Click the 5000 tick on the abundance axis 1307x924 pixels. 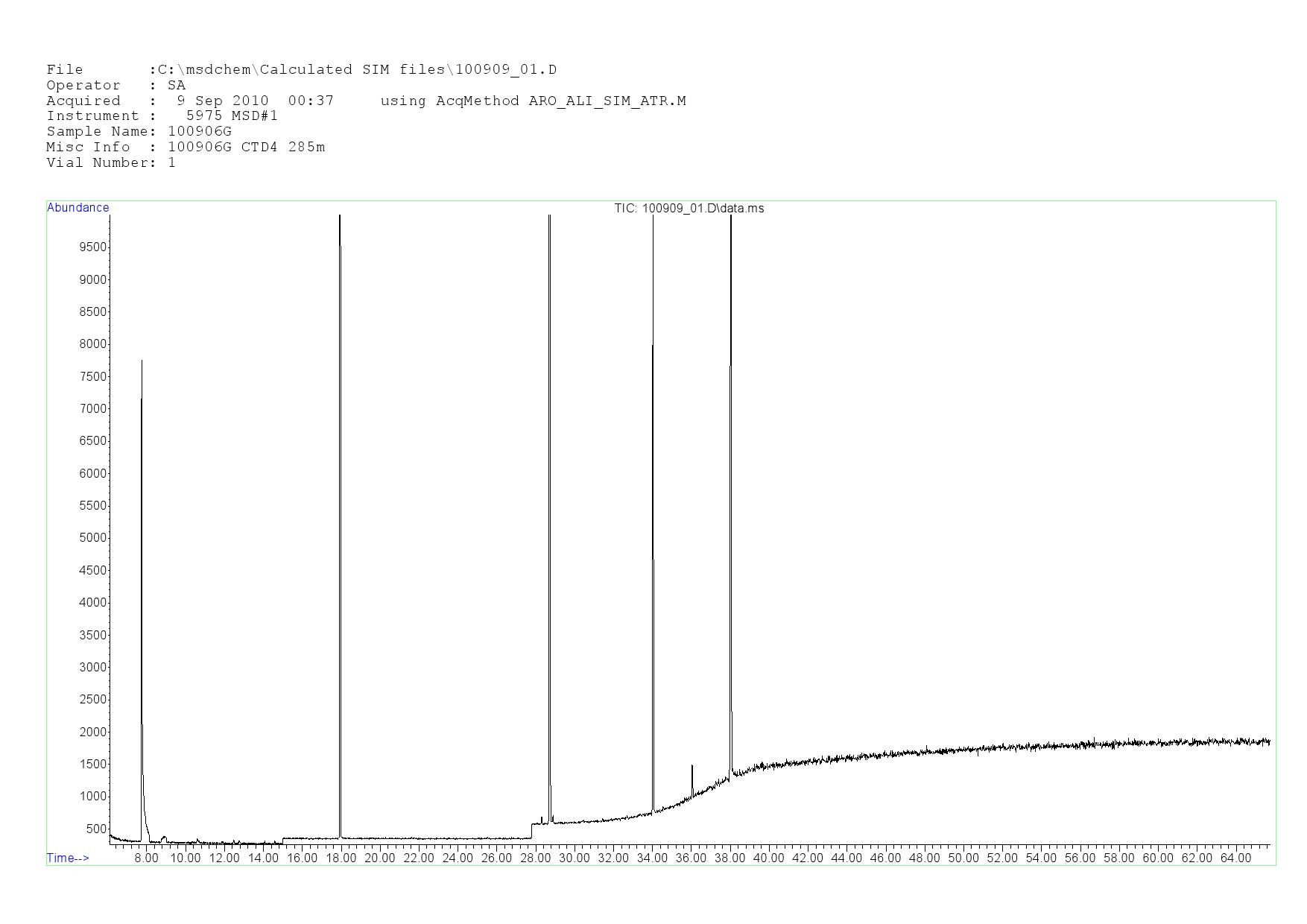(x=93, y=538)
